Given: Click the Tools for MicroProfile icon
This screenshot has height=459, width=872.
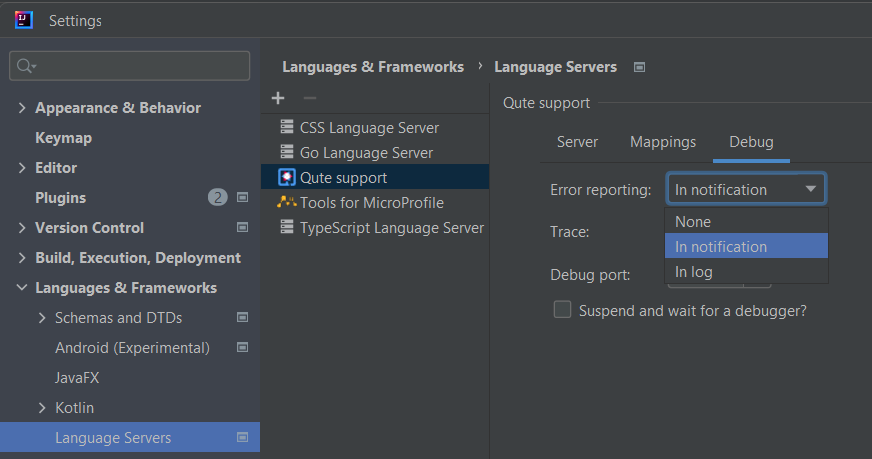Looking at the screenshot, I should pos(287,203).
